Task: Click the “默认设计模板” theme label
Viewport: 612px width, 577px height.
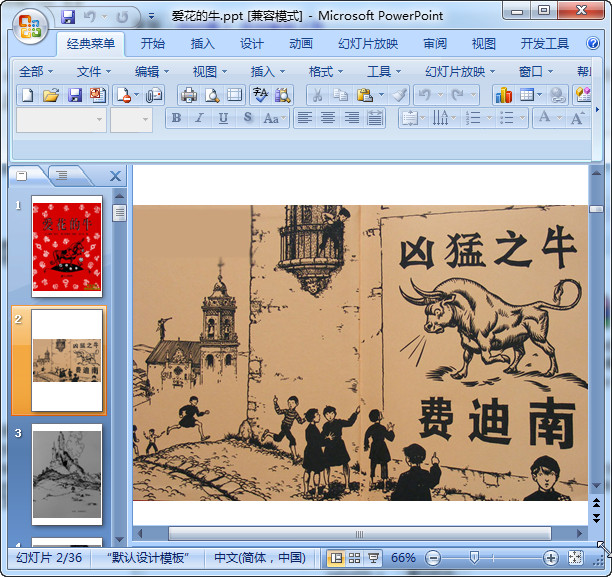Action: (x=148, y=558)
